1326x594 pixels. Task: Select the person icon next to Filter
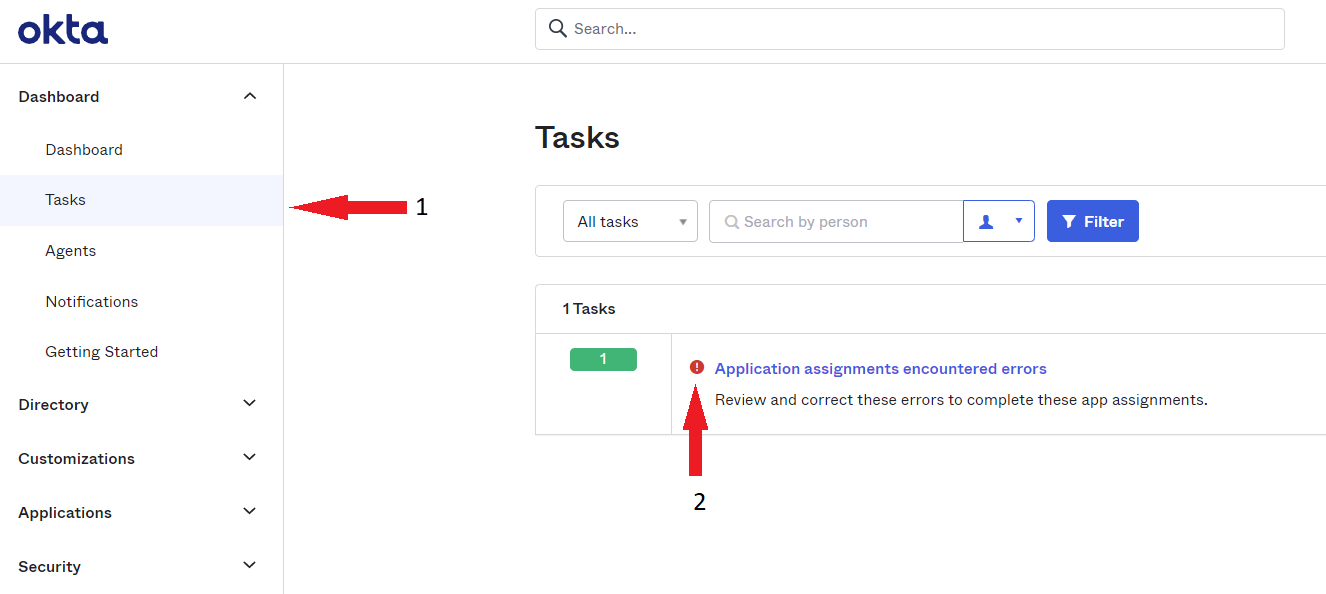click(x=988, y=221)
